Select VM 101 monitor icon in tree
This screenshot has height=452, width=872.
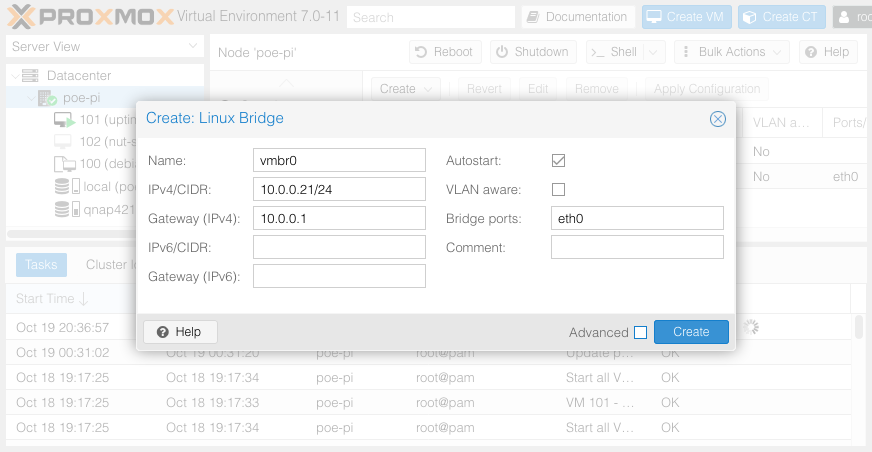point(64,120)
